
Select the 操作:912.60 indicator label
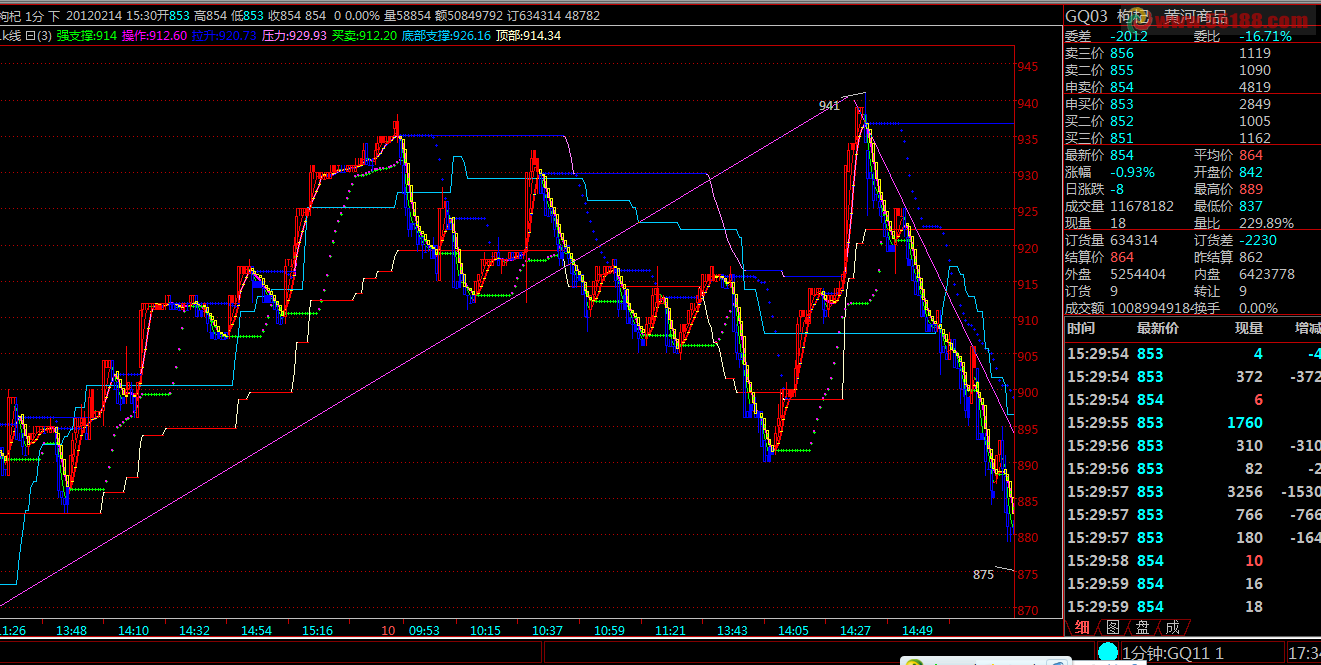coord(155,36)
